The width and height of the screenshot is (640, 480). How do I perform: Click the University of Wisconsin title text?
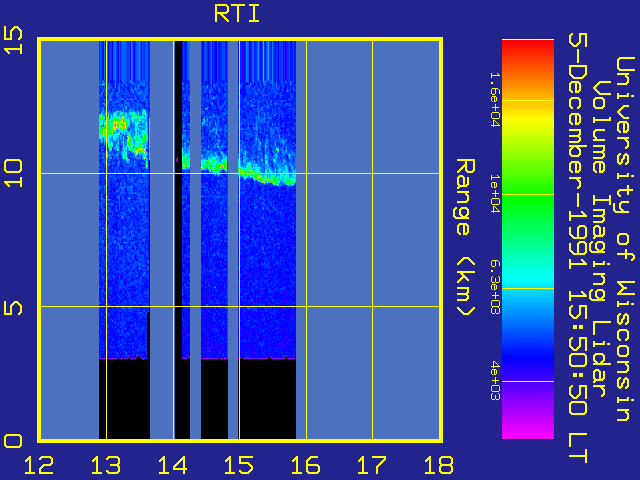click(625, 239)
